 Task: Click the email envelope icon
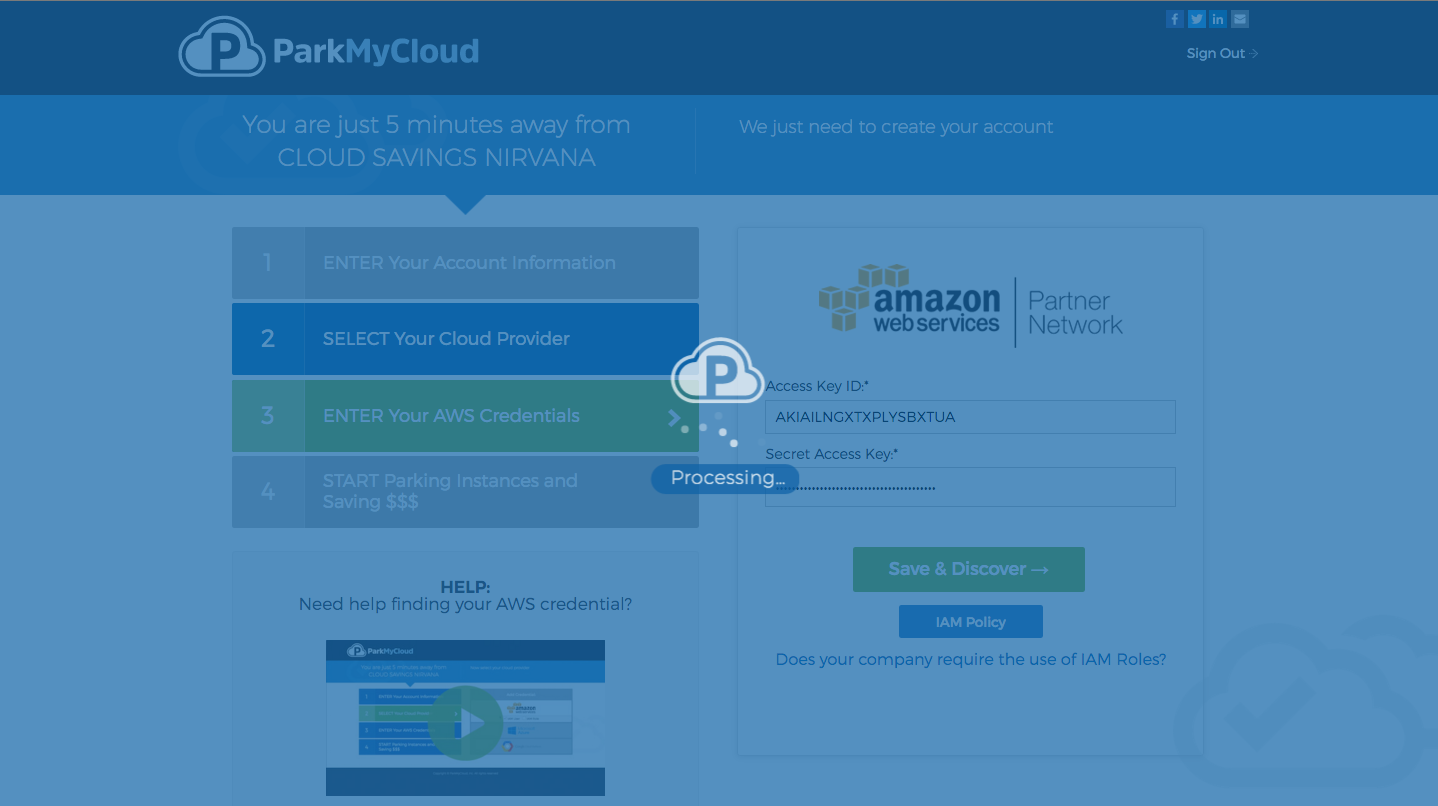(x=1240, y=19)
